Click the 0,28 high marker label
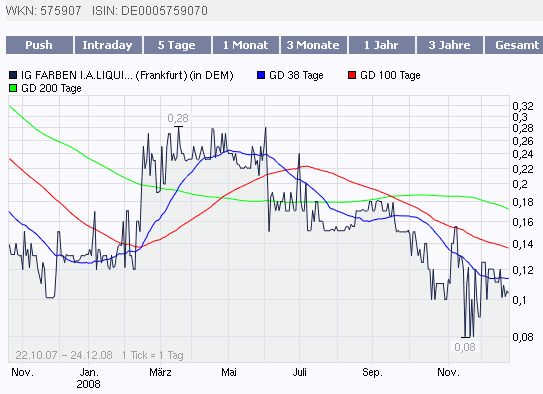The width and height of the screenshot is (543, 394). [x=178, y=118]
